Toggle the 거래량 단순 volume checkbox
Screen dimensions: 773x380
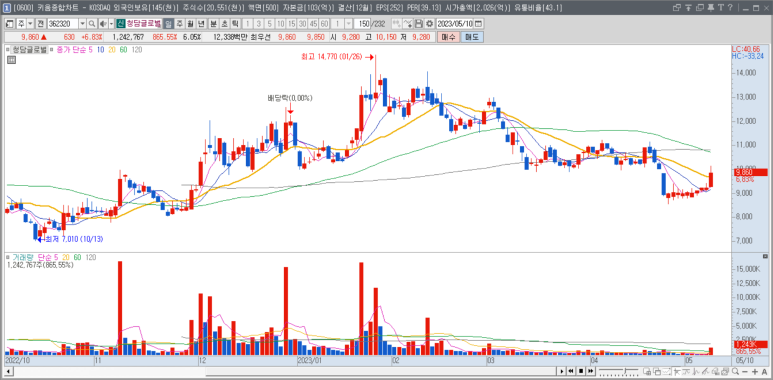pos(8,258)
